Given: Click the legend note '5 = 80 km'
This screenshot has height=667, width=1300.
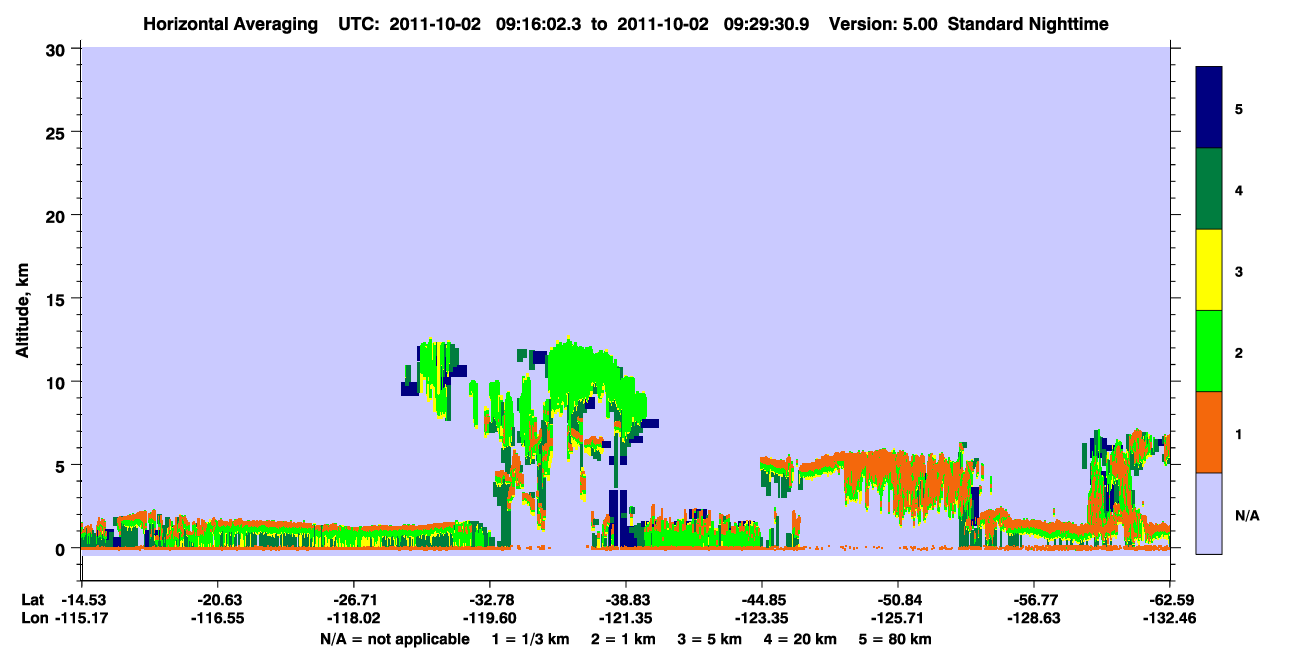Looking at the screenshot, I should pyautogui.click(x=894, y=638).
